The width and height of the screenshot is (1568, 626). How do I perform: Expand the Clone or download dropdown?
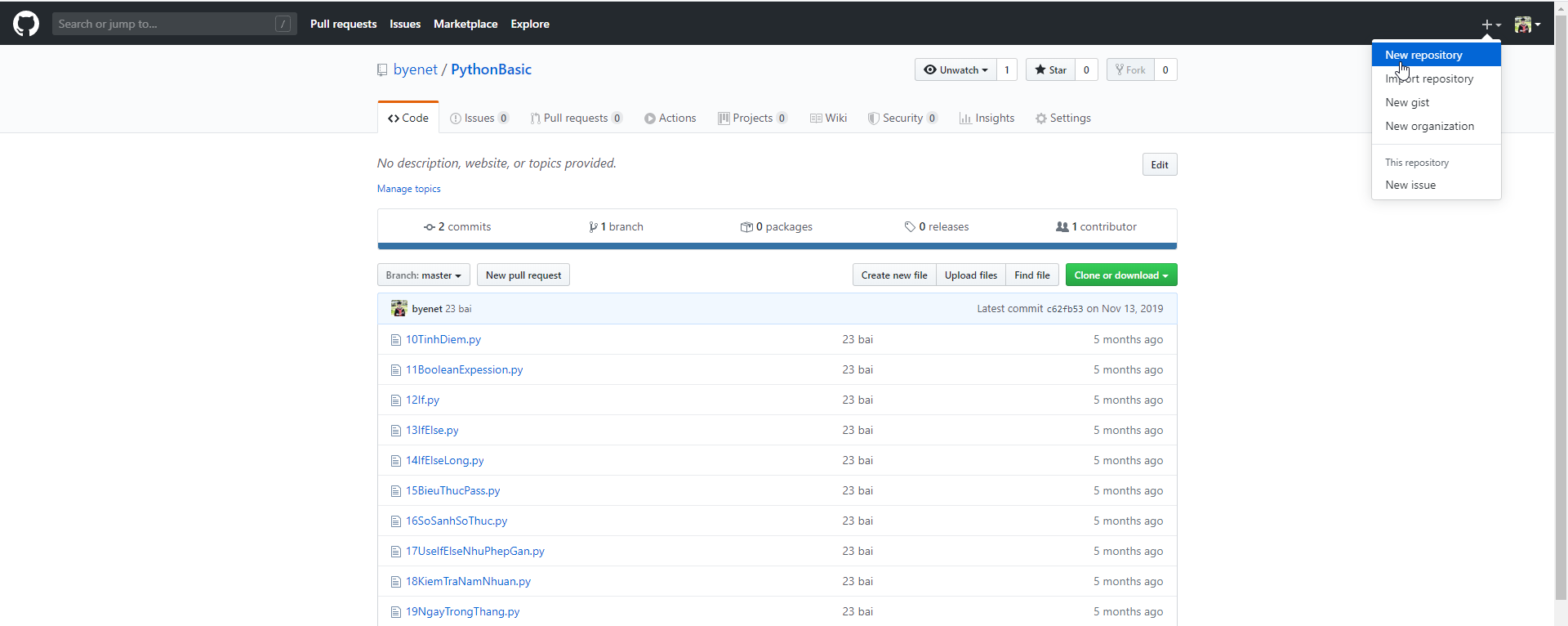pos(1121,275)
